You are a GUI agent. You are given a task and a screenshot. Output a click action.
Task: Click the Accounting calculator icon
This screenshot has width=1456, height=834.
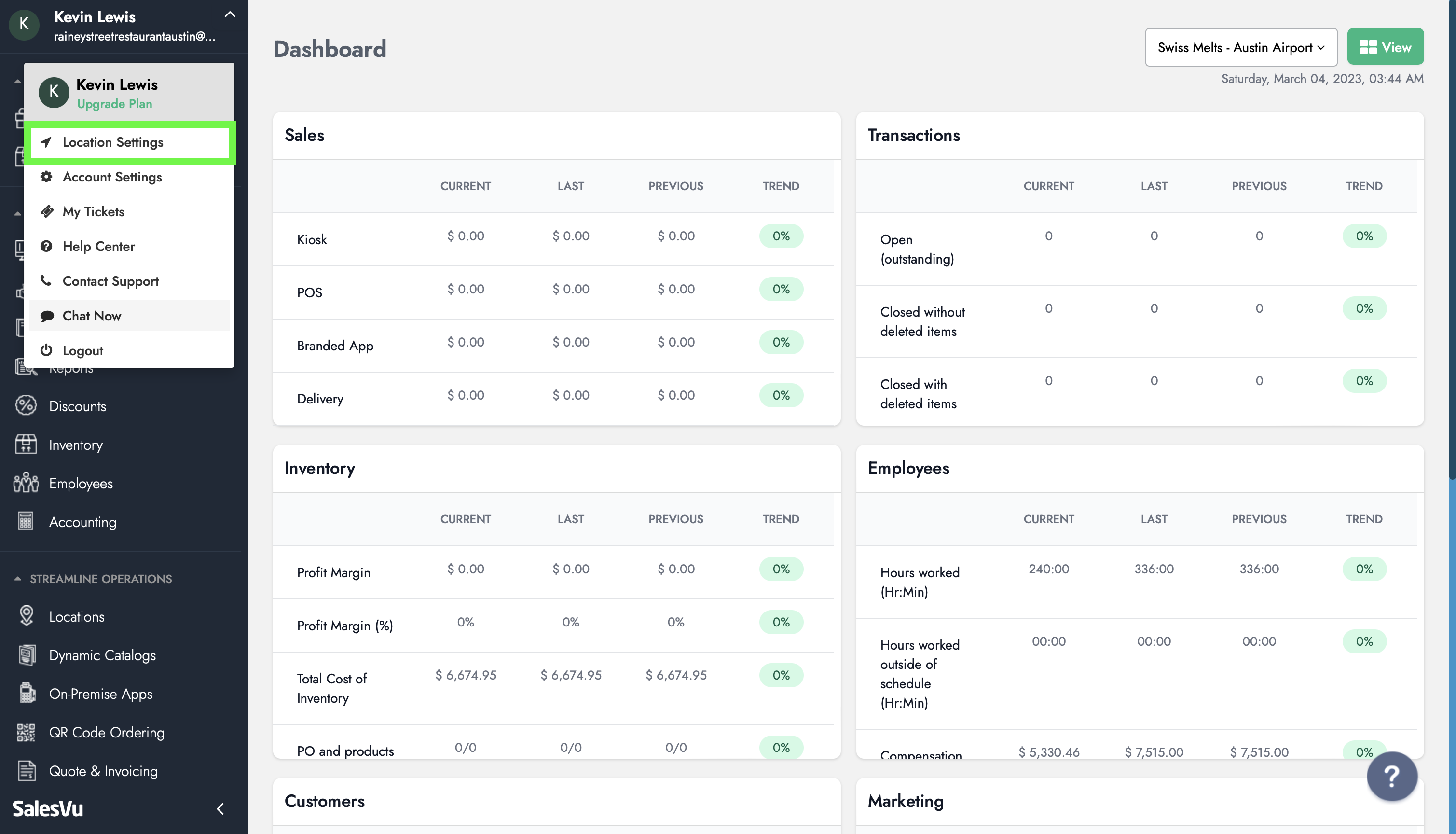pyautogui.click(x=26, y=521)
